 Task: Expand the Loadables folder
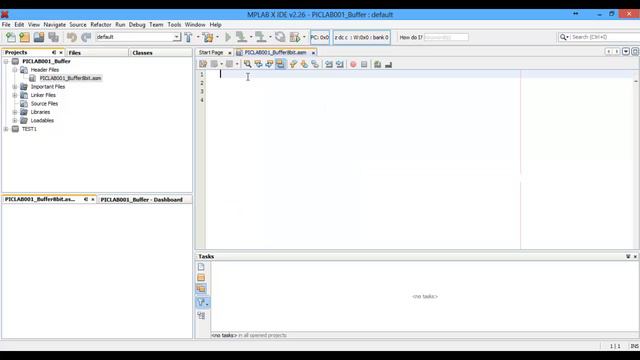[15, 120]
